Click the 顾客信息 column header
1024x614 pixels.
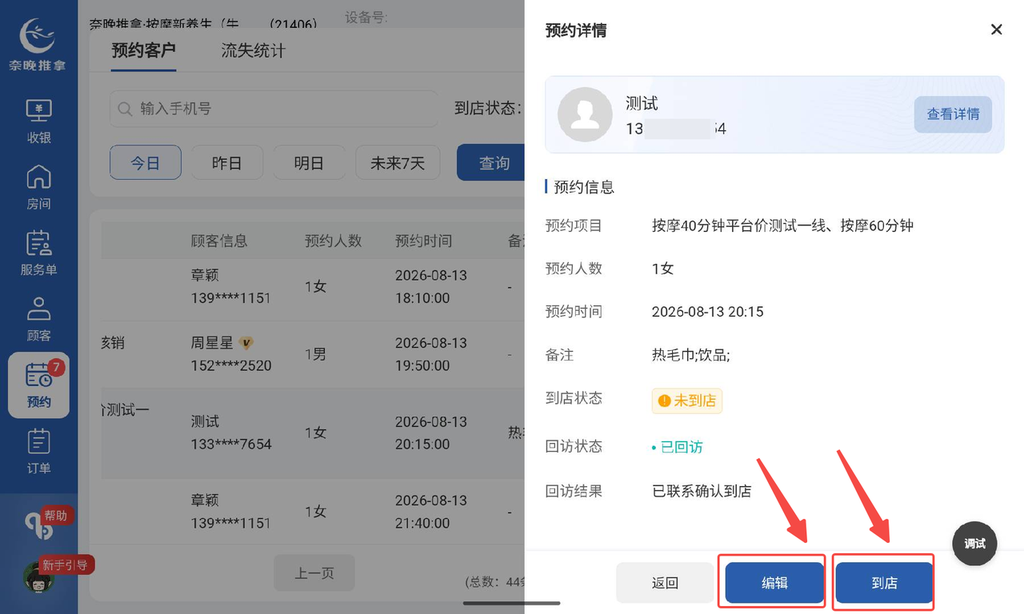point(219,240)
